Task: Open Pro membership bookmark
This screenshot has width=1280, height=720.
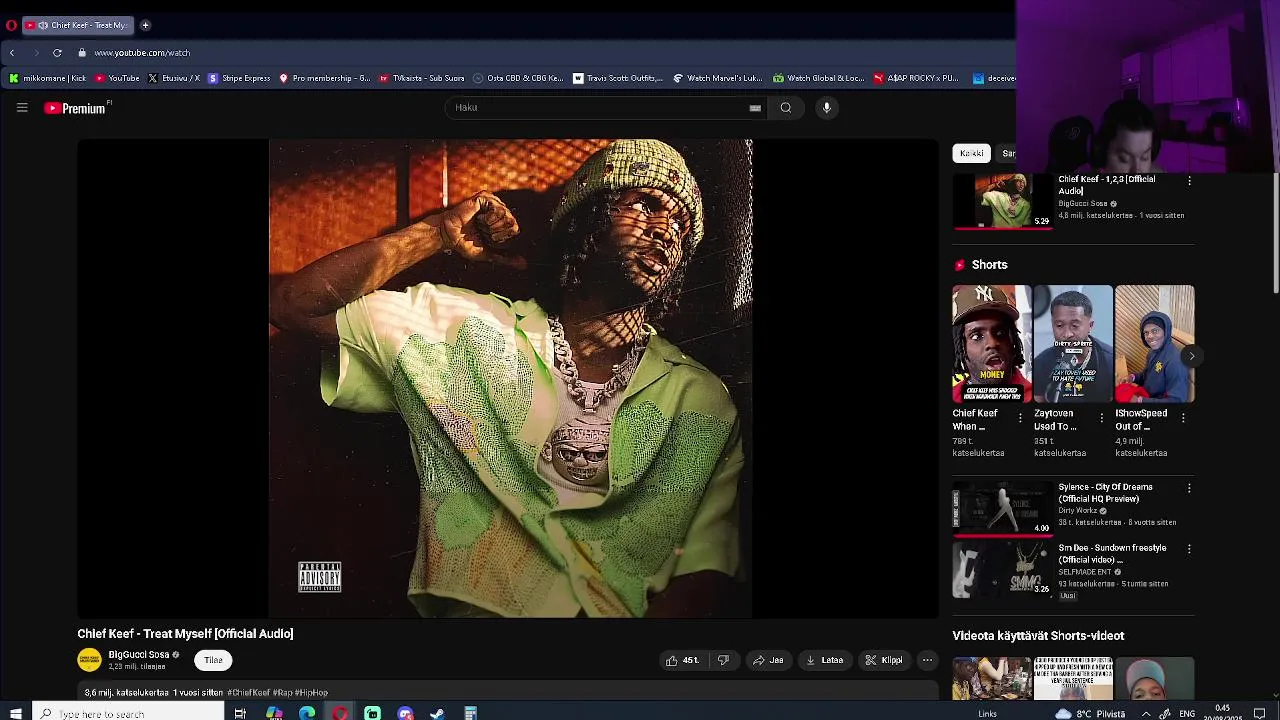Action: pyautogui.click(x=324, y=78)
